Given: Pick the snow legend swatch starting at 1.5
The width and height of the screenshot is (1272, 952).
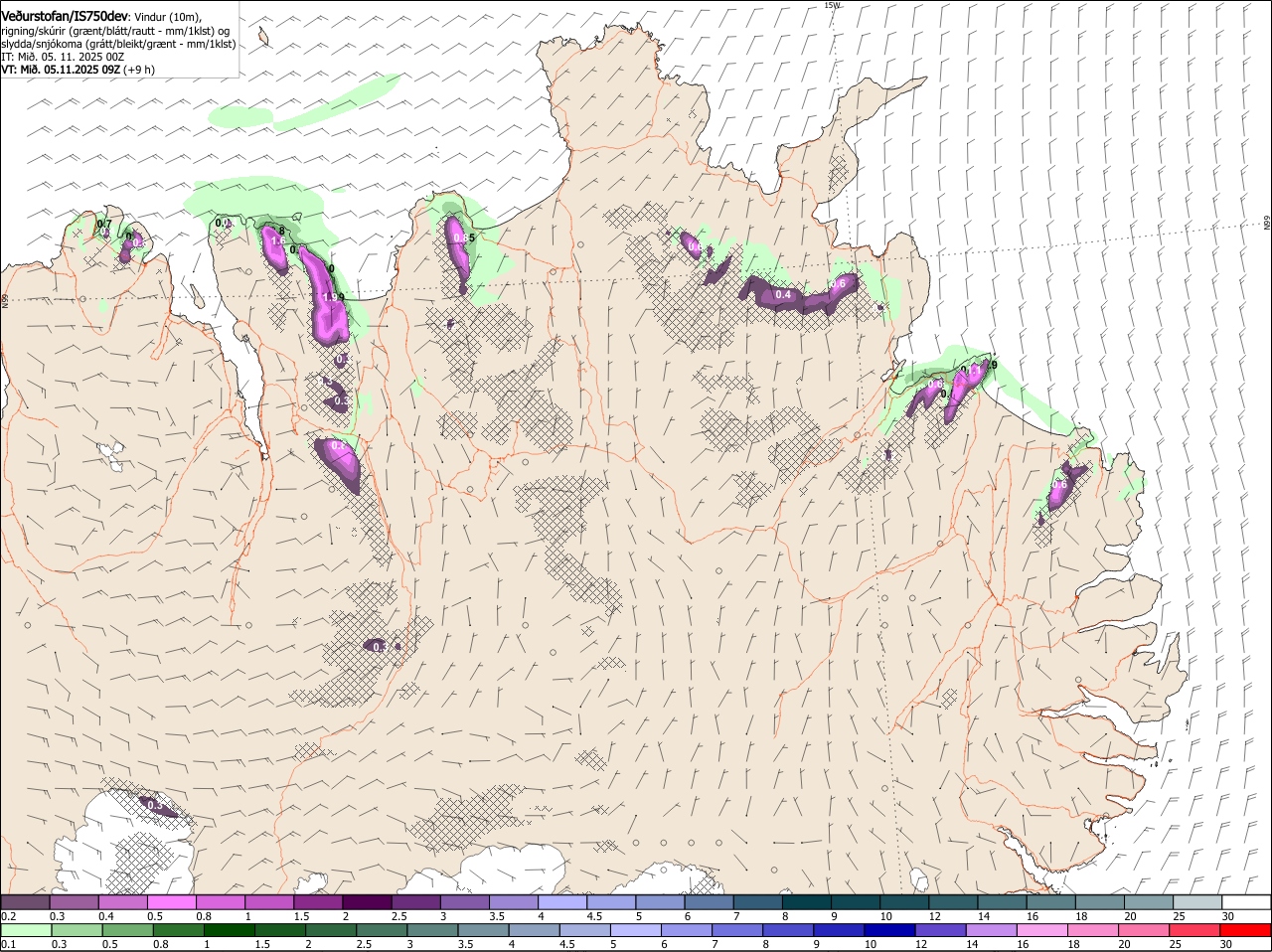Looking at the screenshot, I should [318, 902].
